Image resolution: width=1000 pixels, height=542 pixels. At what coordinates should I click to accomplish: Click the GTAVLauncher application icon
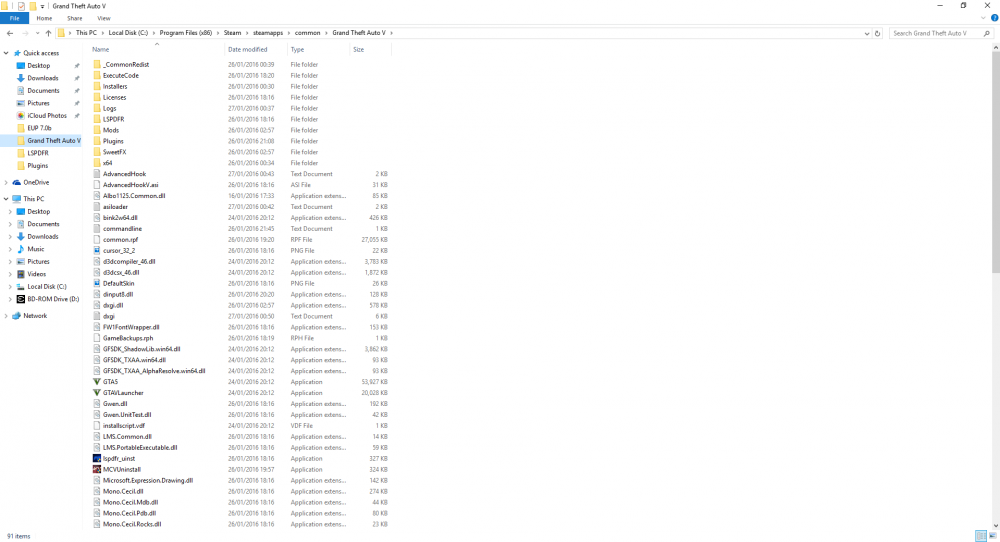coord(97,393)
